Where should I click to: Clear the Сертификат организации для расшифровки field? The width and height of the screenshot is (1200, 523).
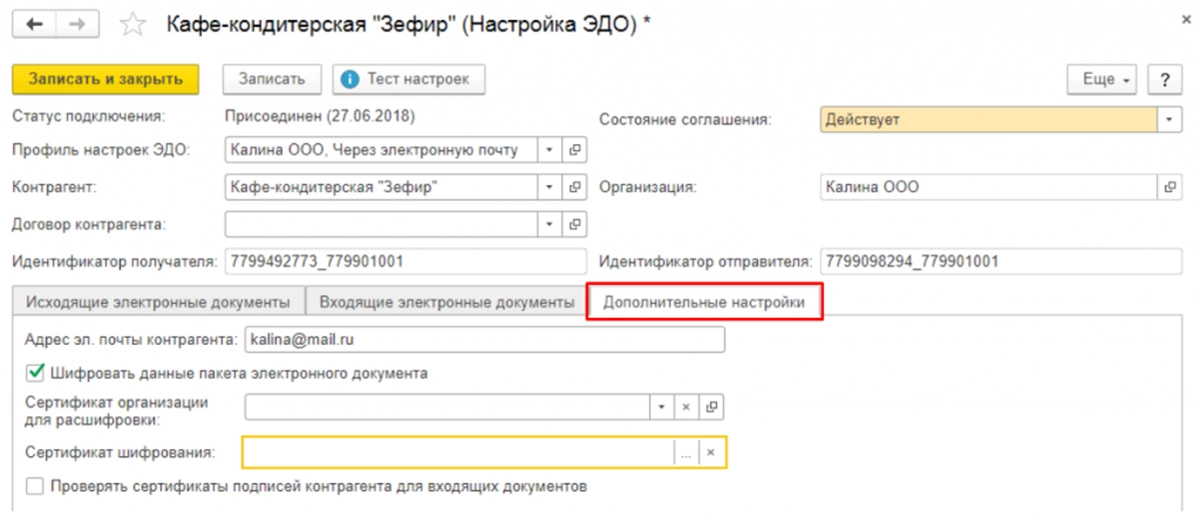click(686, 407)
